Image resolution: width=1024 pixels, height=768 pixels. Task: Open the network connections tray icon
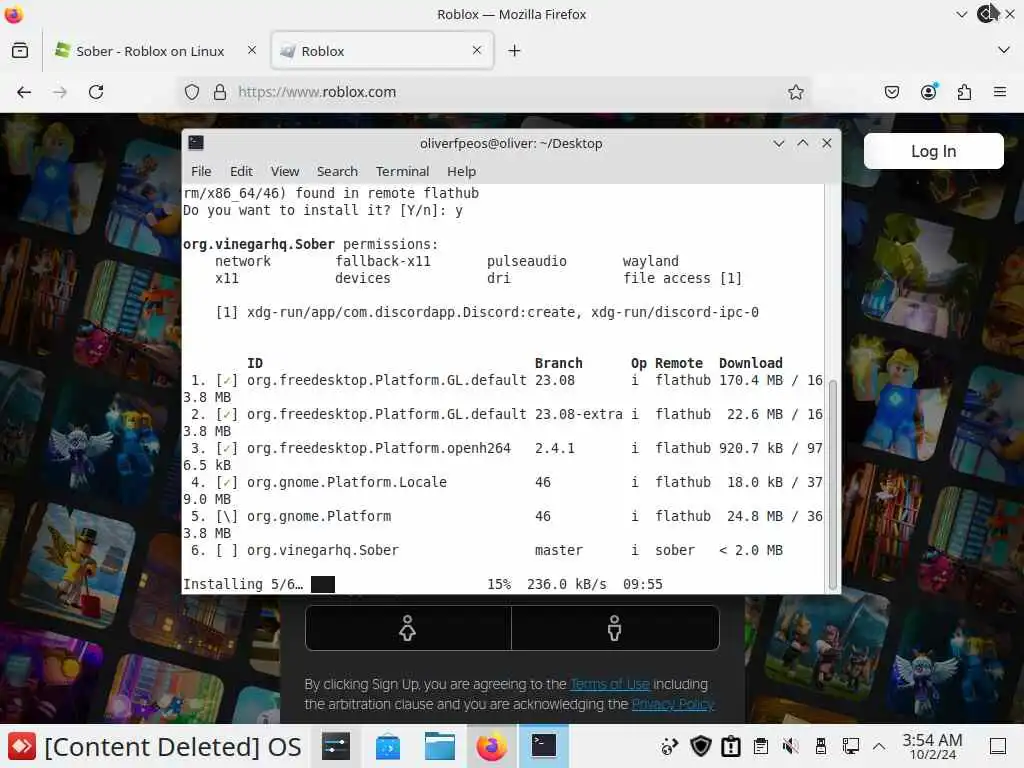tap(850, 746)
